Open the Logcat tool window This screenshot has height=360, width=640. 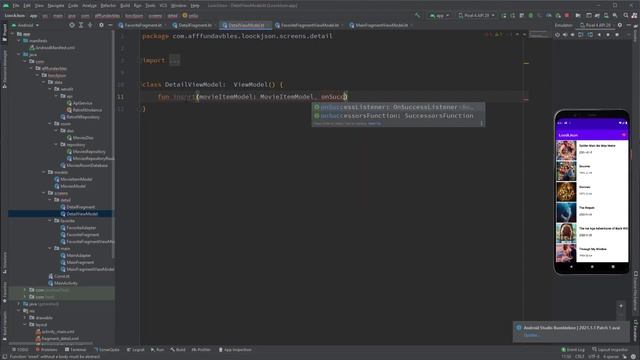(x=136, y=350)
